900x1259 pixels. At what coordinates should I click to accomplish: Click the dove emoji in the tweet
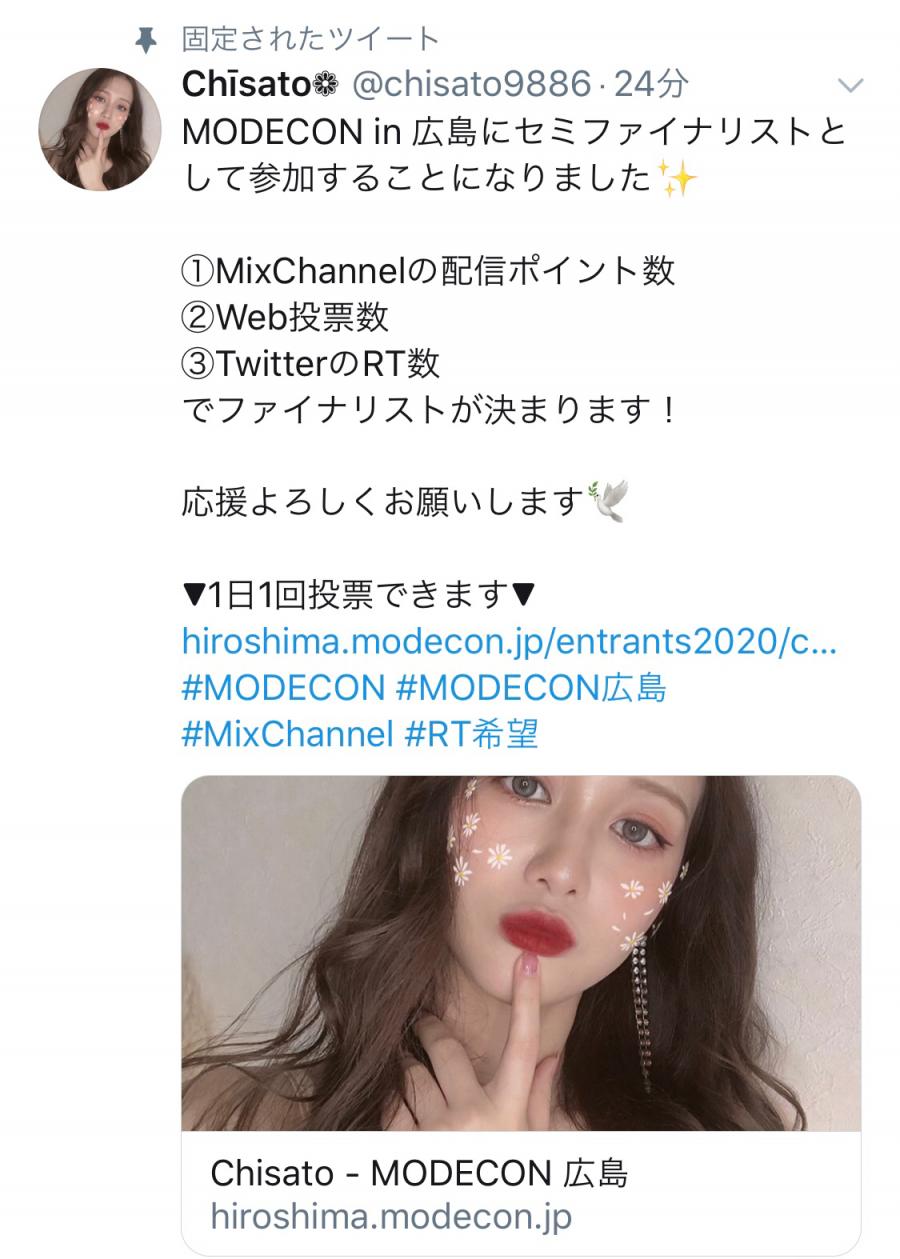point(608,502)
